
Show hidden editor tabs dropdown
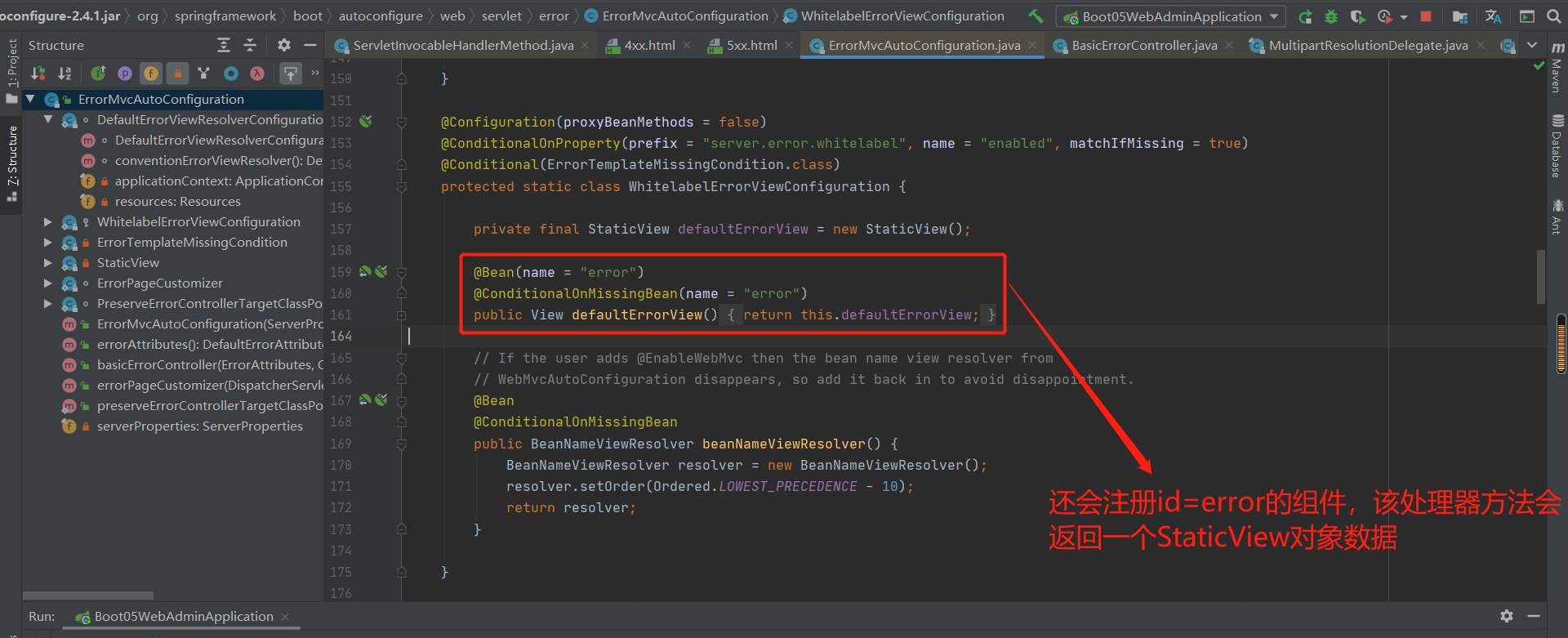pyautogui.click(x=1532, y=45)
